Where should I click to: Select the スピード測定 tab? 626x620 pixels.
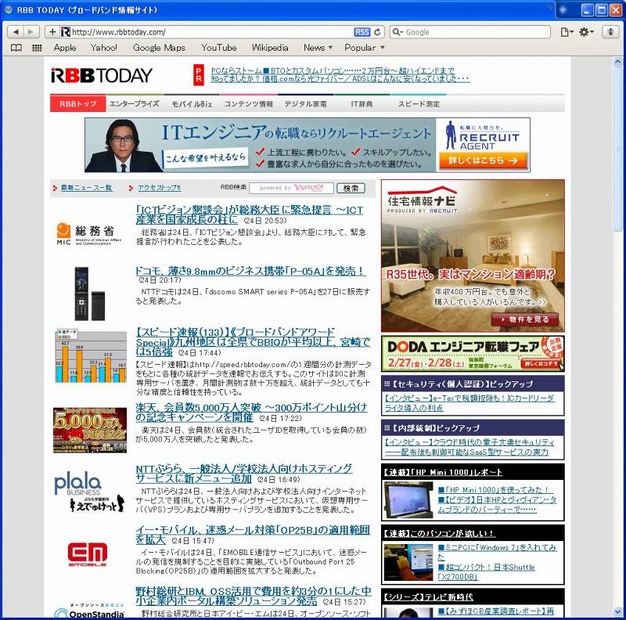click(418, 104)
